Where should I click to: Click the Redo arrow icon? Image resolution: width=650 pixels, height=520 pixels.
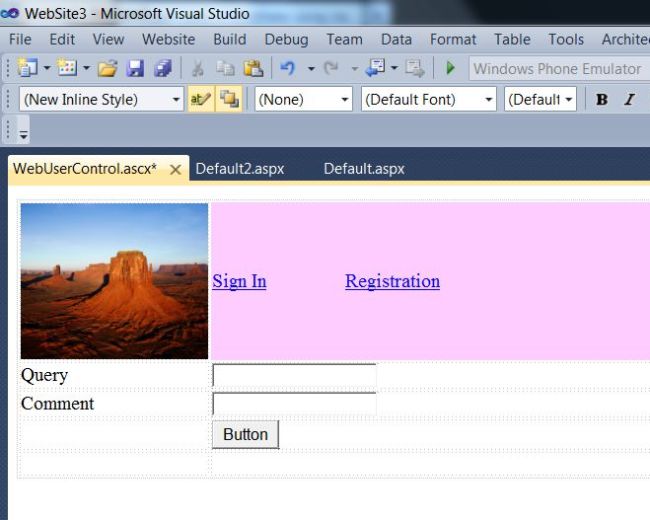coord(331,68)
